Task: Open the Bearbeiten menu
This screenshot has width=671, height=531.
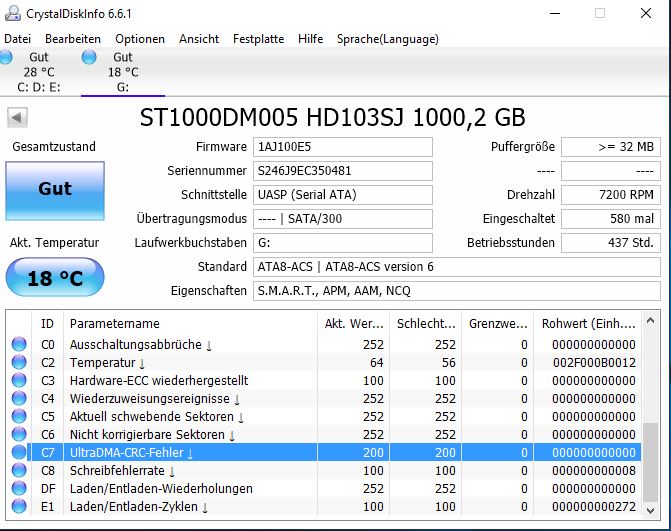Action: pos(73,39)
